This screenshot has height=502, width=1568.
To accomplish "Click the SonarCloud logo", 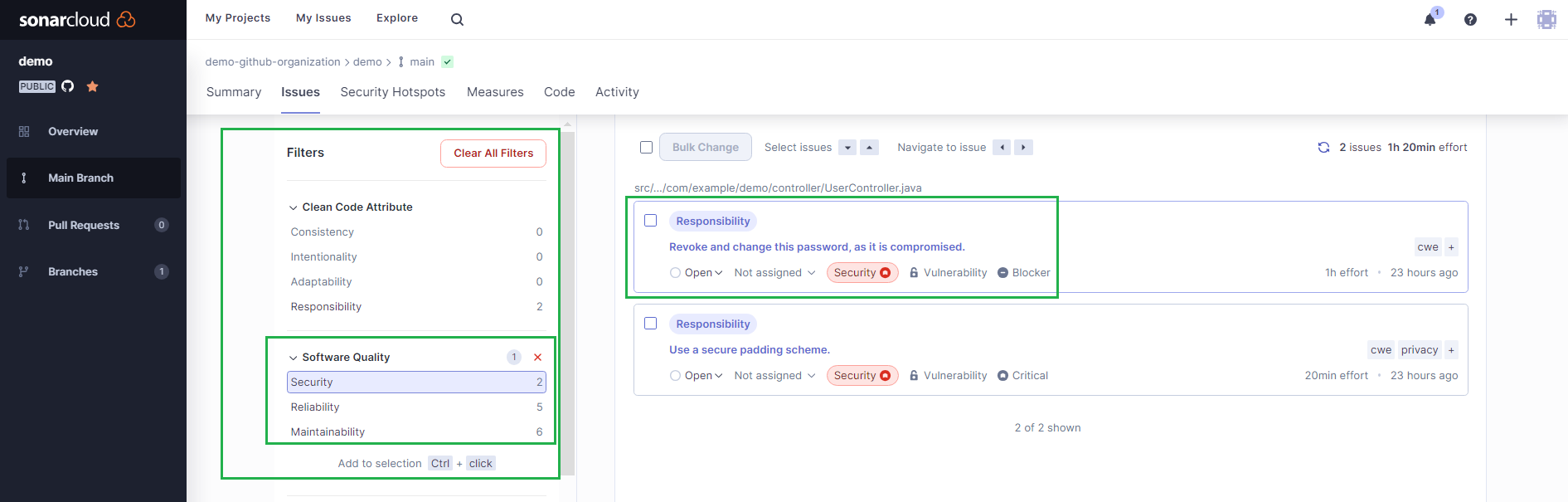I will [77, 19].
